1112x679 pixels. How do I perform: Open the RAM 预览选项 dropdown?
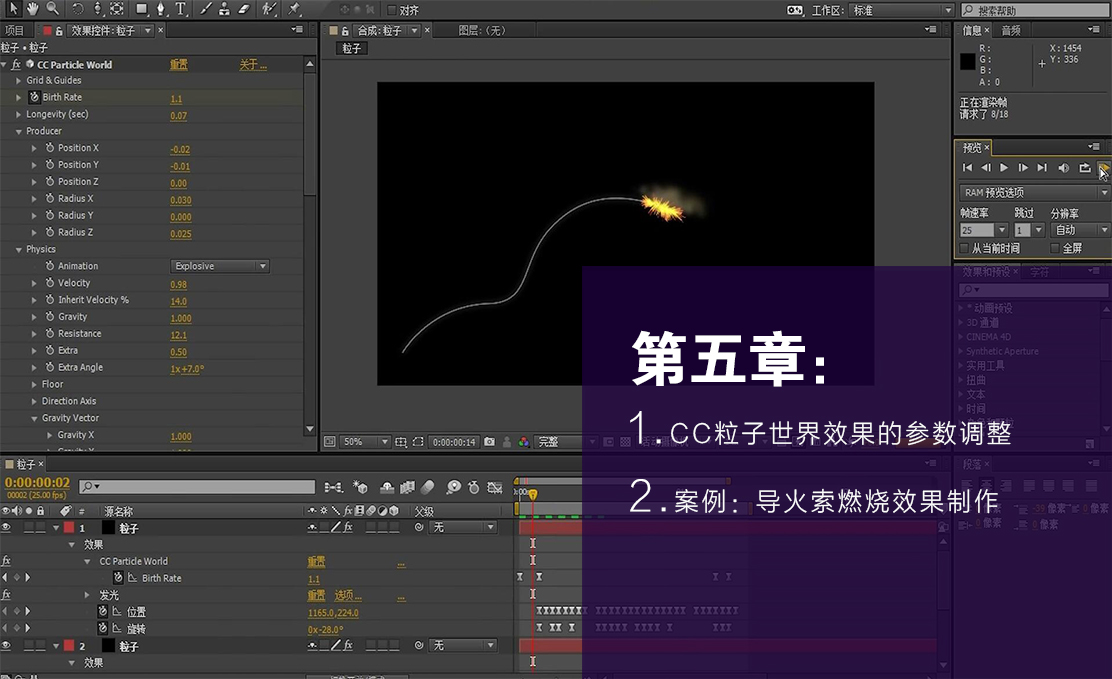click(x=1034, y=192)
